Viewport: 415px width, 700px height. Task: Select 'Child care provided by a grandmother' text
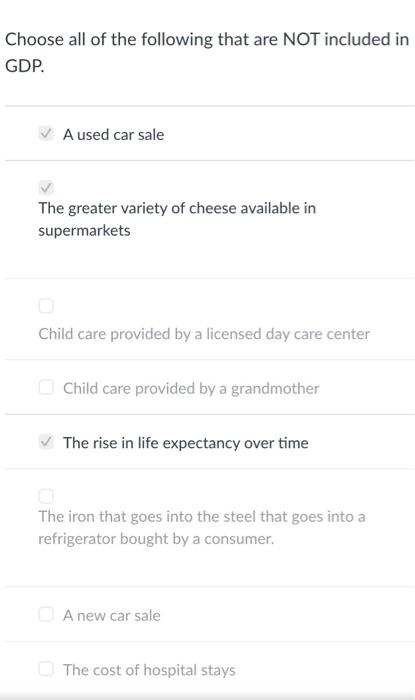point(191,388)
